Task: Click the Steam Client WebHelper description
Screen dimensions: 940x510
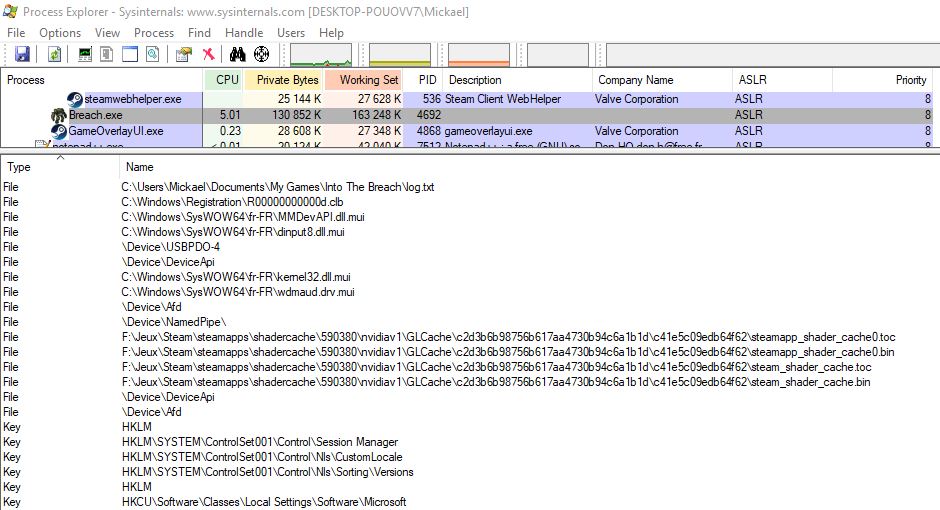Action: click(x=502, y=99)
